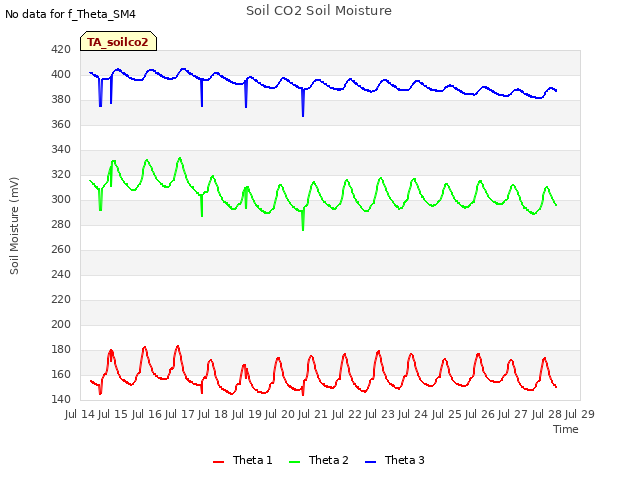The image size is (640, 480).
Task: Toggle Theta 3 legend entry
Action: click(x=395, y=460)
